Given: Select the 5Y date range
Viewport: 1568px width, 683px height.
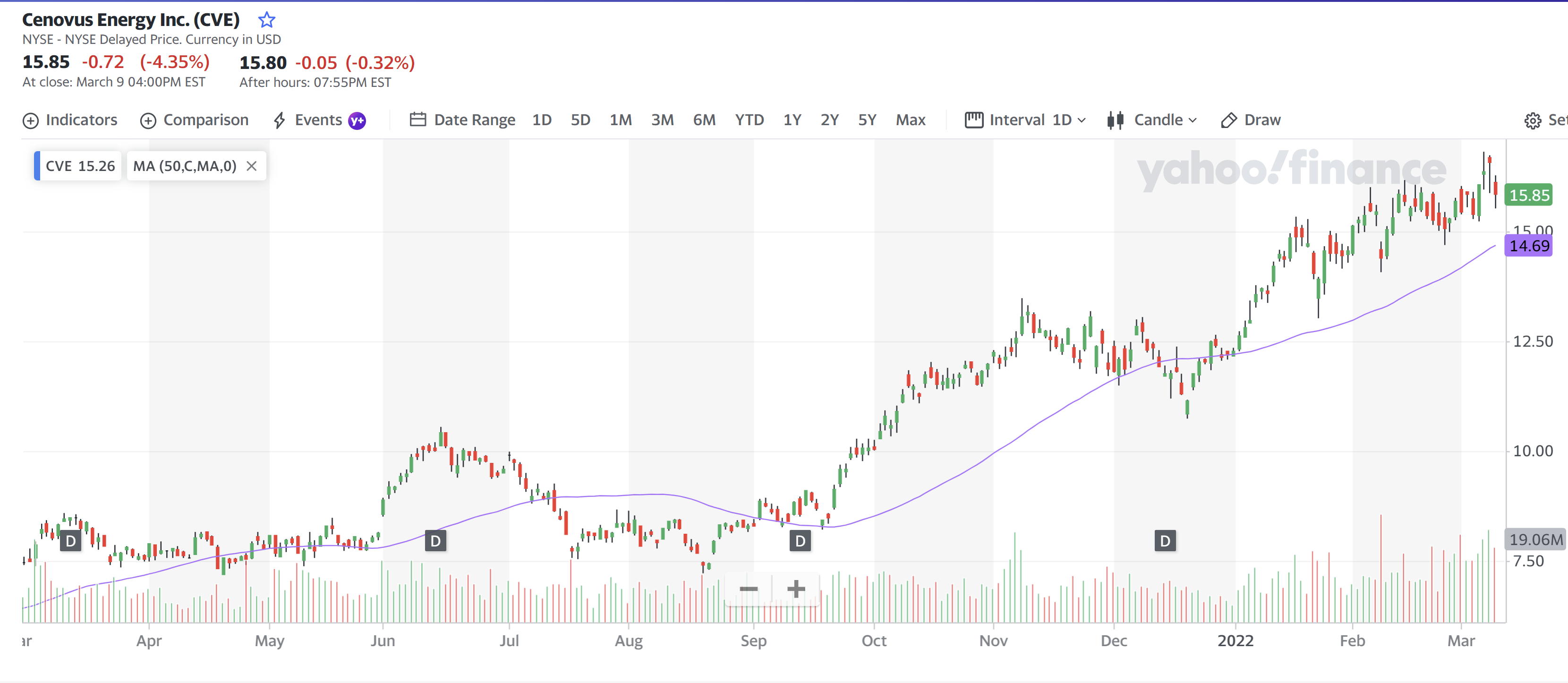Looking at the screenshot, I should tap(868, 120).
